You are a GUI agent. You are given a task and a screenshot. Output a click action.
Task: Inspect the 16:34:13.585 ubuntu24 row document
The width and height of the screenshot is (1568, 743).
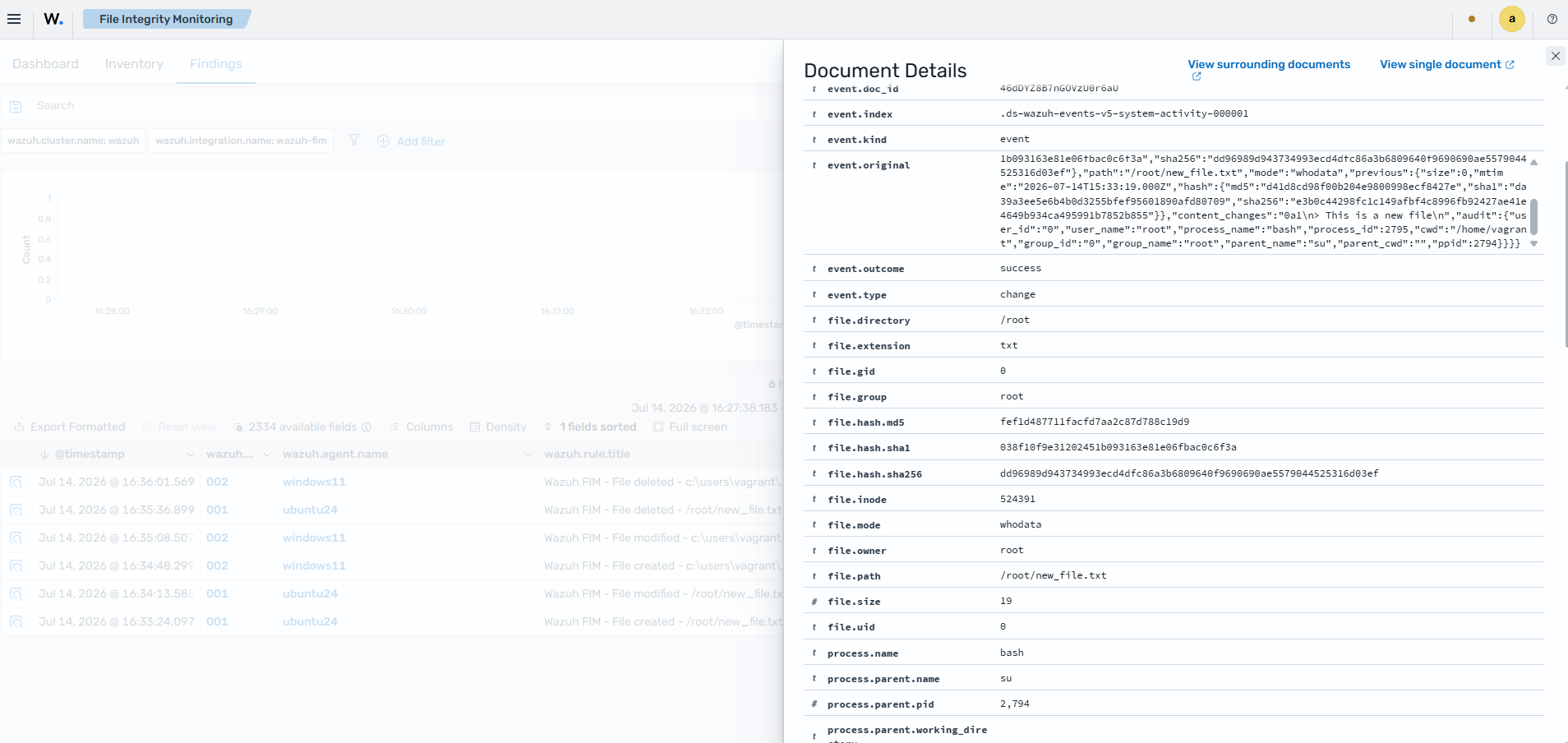click(16, 594)
